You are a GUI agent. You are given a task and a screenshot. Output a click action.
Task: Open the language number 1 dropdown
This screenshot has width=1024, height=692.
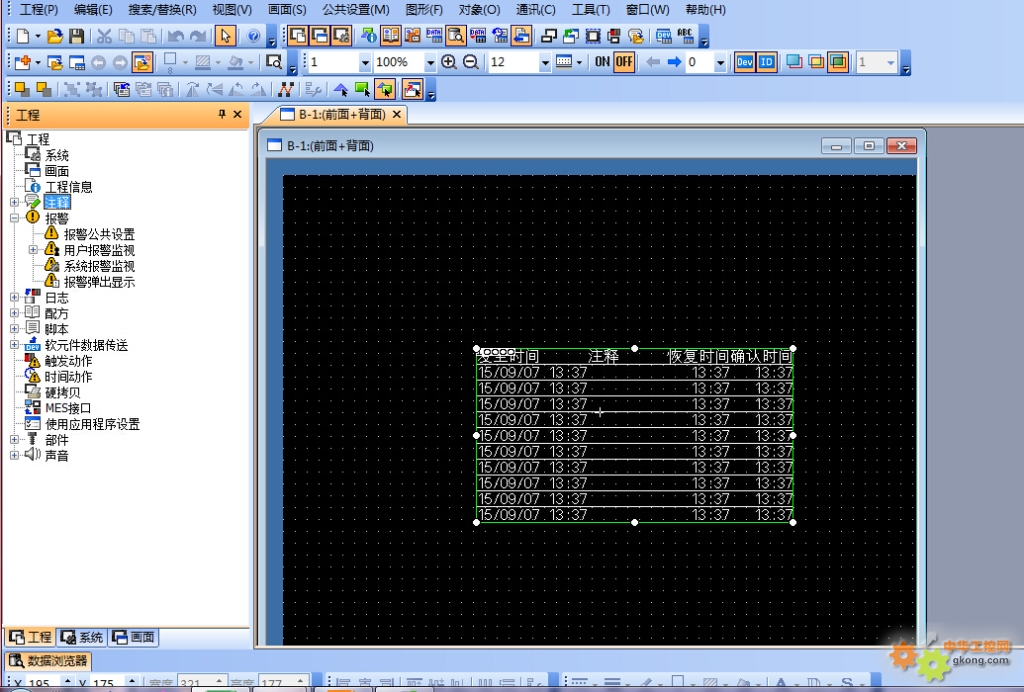click(891, 63)
